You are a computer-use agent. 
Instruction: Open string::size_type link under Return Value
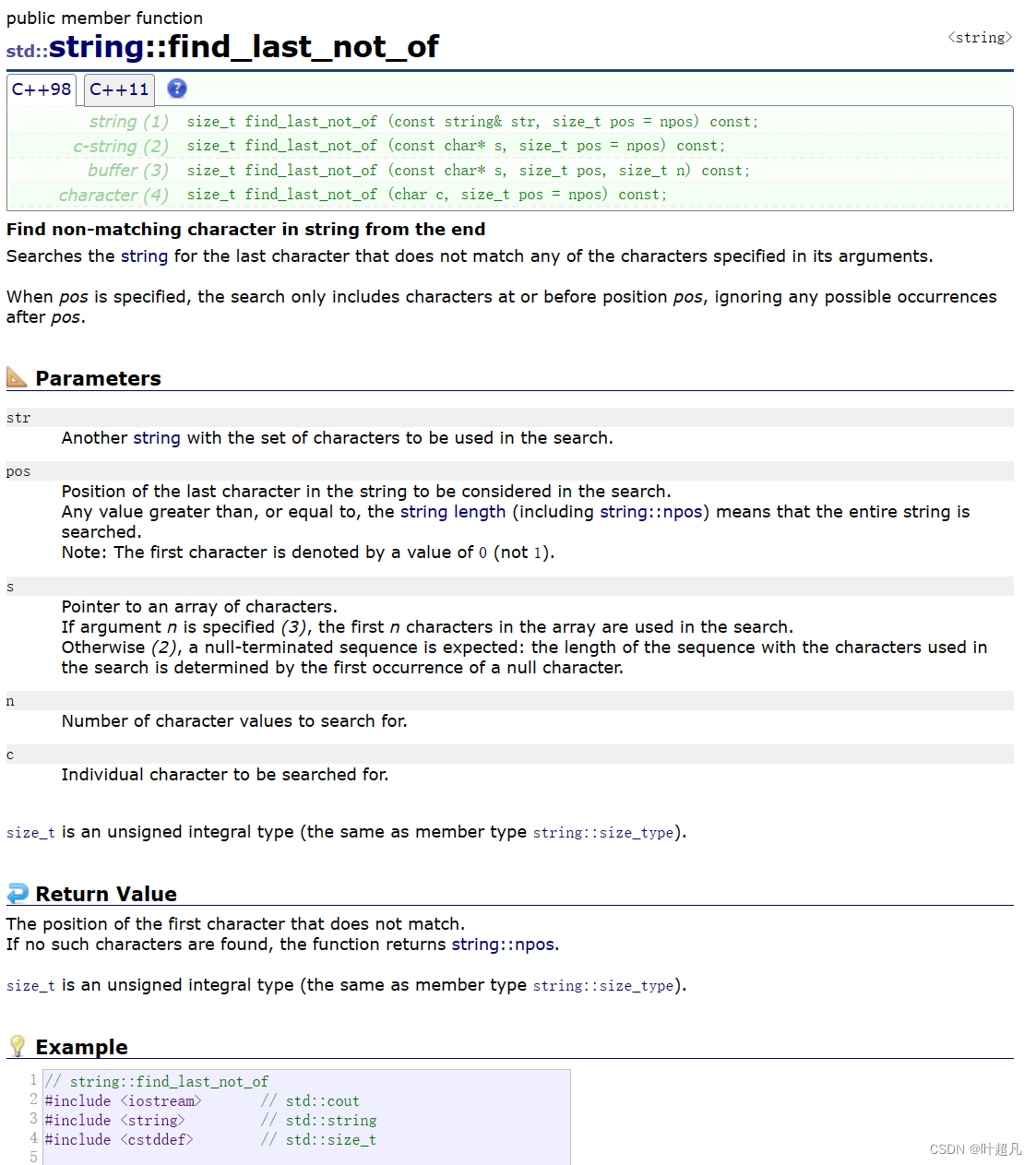[603, 986]
